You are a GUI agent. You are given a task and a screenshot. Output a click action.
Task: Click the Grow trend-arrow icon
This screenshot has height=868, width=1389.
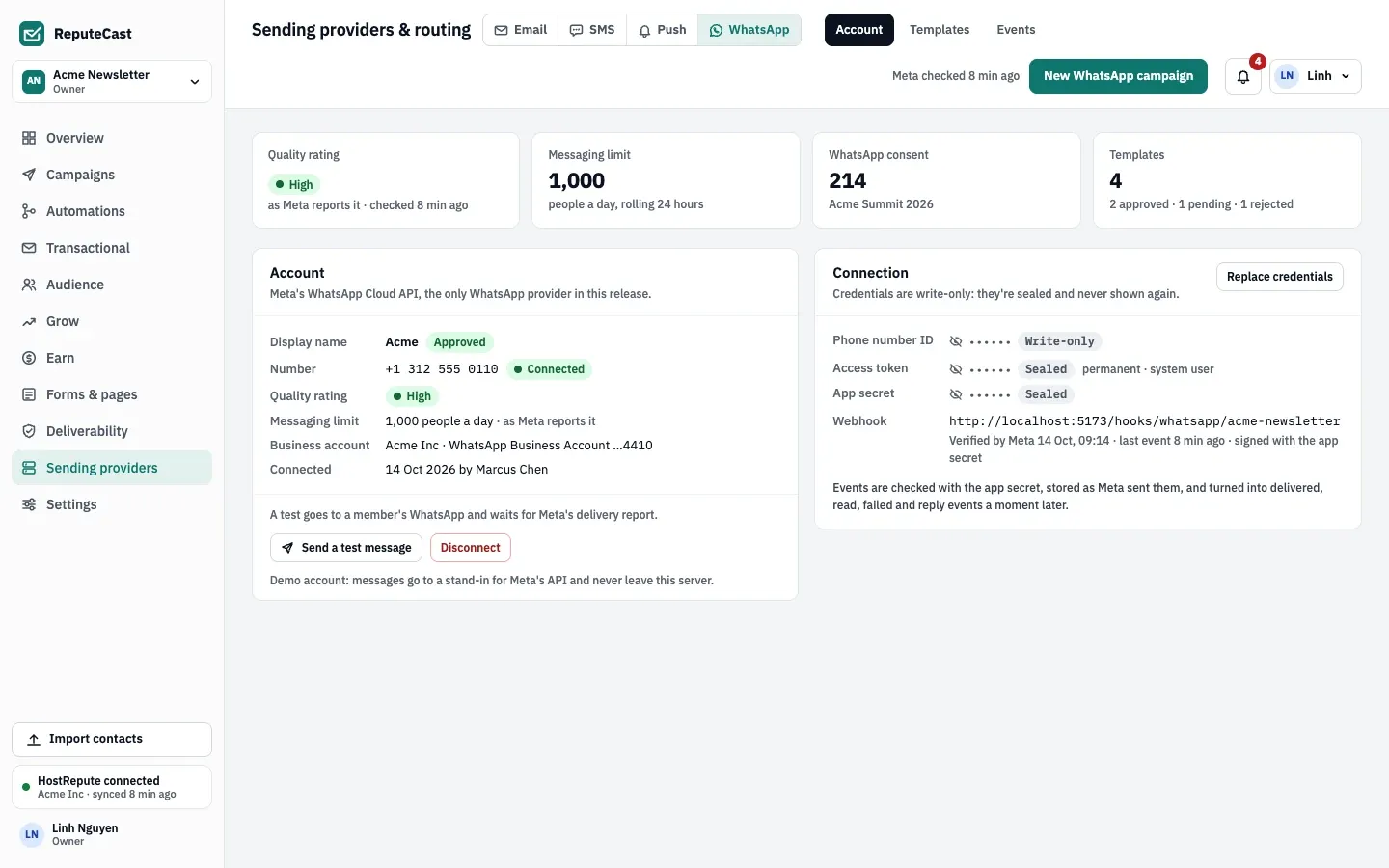click(29, 321)
